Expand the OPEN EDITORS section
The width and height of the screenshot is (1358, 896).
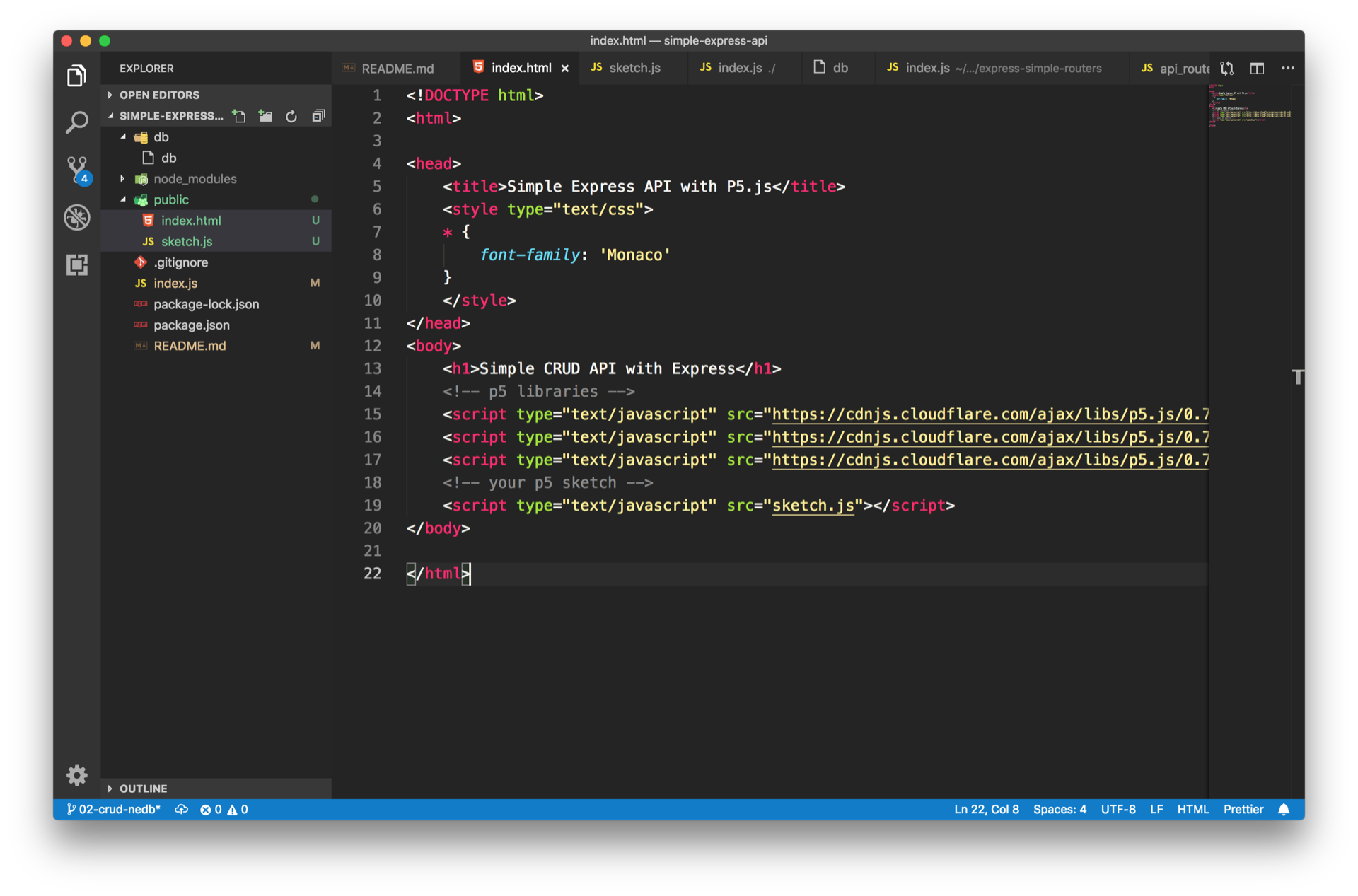point(159,95)
